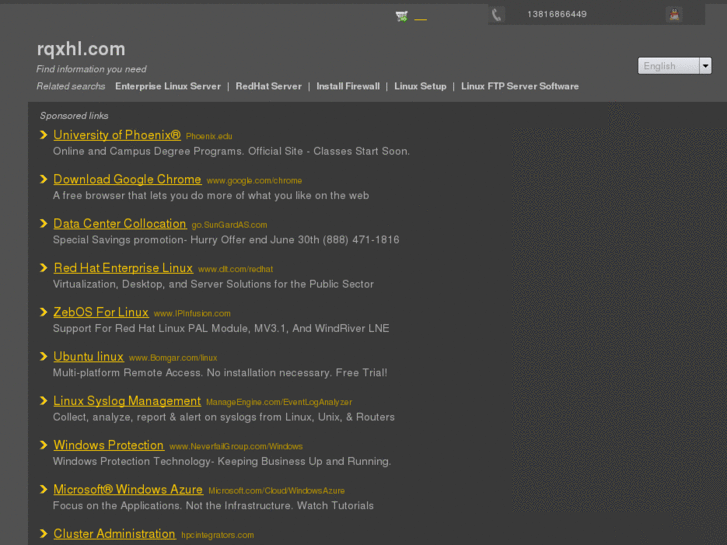Click the yellow dash beside cart icon
The width and height of the screenshot is (727, 545).
(x=421, y=19)
